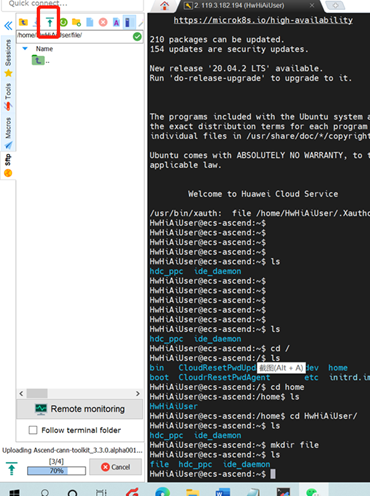The image size is (370, 496).
Task: Open Windows taskbar search
Action: (x=45, y=492)
